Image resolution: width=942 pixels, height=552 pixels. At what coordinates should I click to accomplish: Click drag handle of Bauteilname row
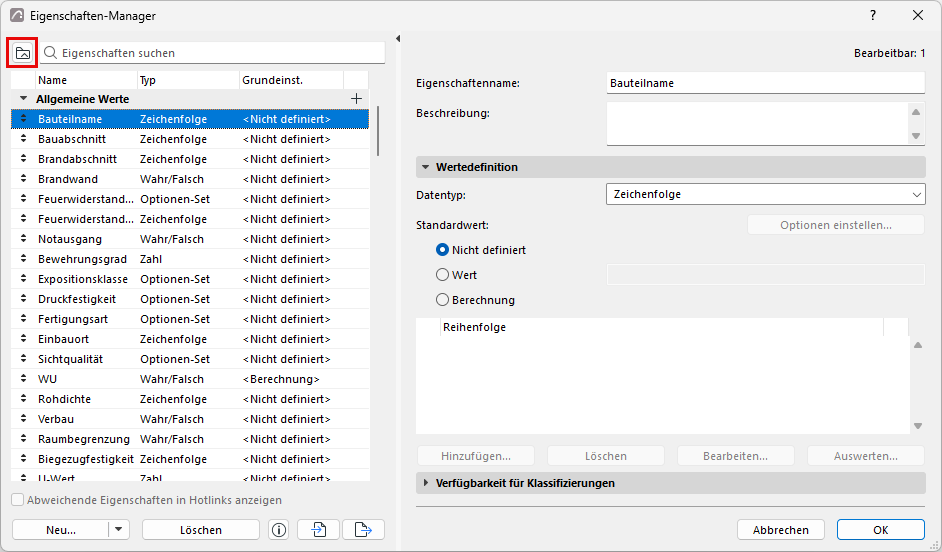click(x=23, y=119)
